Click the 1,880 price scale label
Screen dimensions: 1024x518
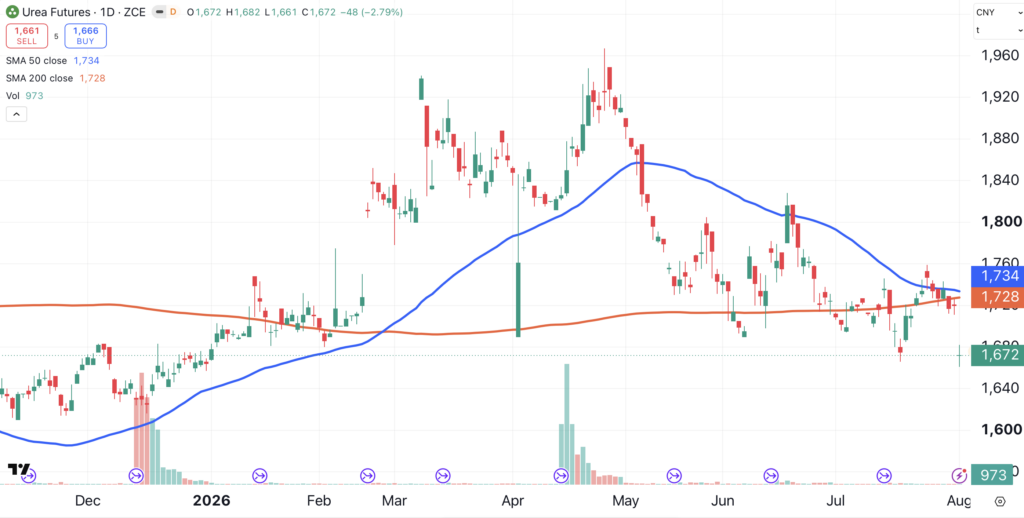click(x=1000, y=138)
